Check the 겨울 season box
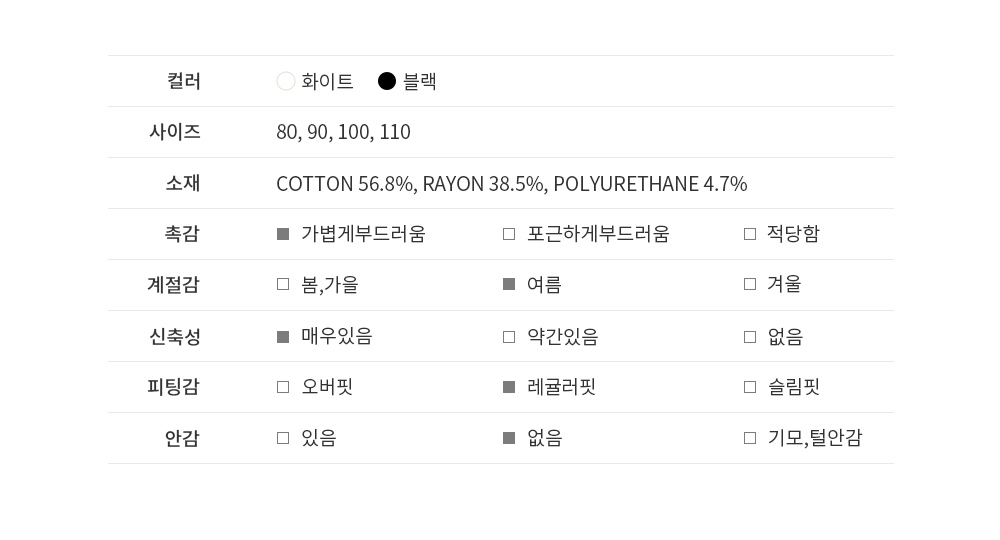This screenshot has height=540, width=1000. [x=750, y=284]
